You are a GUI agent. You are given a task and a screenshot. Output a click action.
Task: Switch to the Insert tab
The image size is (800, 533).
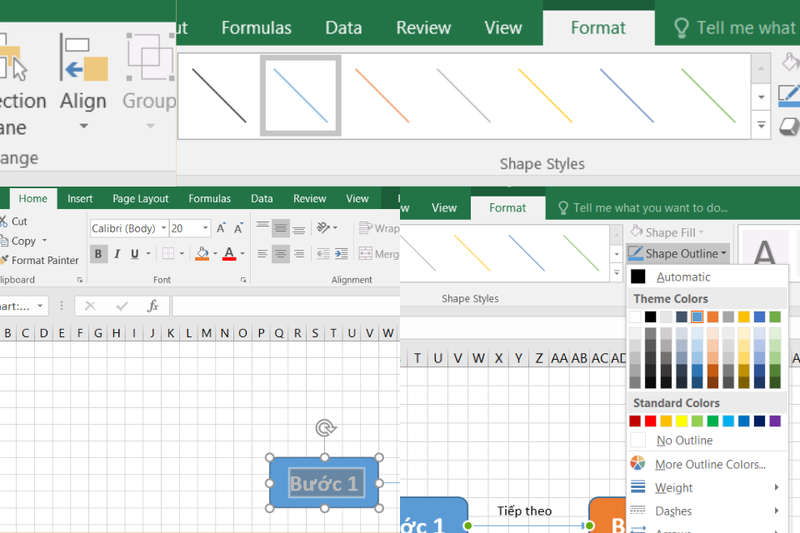80,198
